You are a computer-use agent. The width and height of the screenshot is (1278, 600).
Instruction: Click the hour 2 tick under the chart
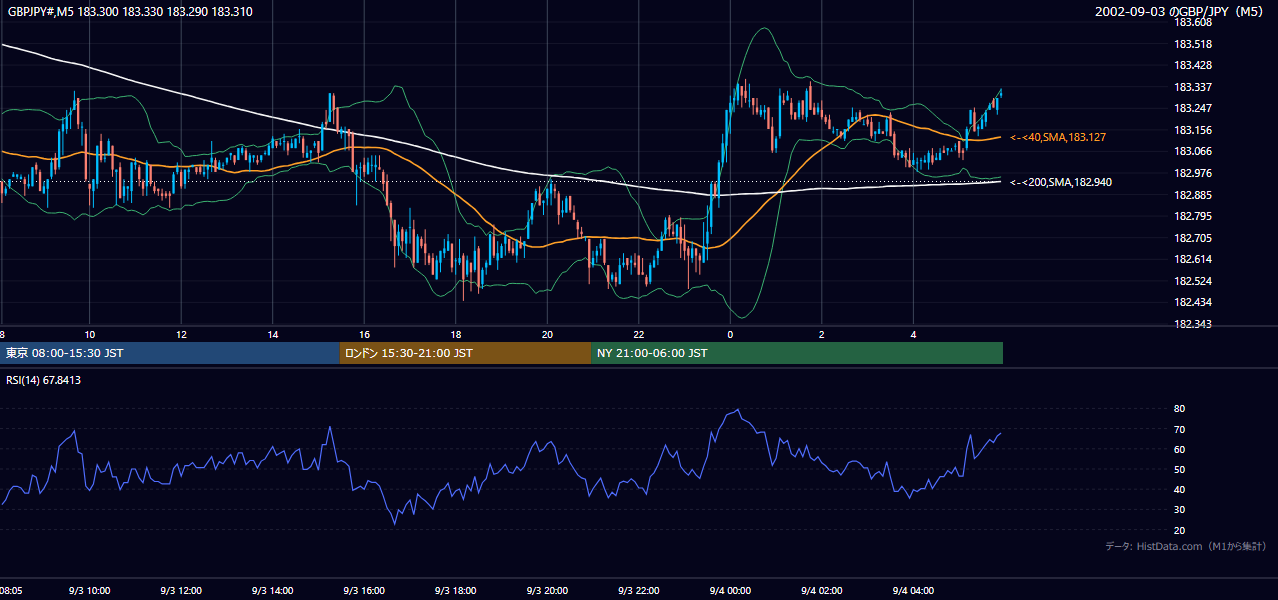[821, 334]
